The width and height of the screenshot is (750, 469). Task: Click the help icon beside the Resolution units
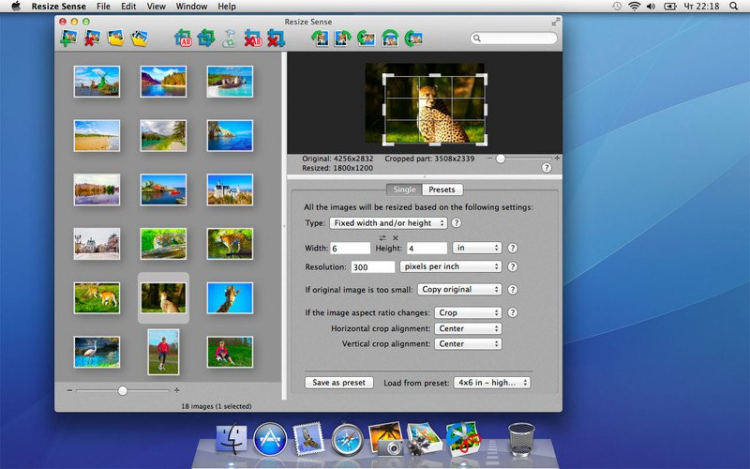[x=512, y=267]
